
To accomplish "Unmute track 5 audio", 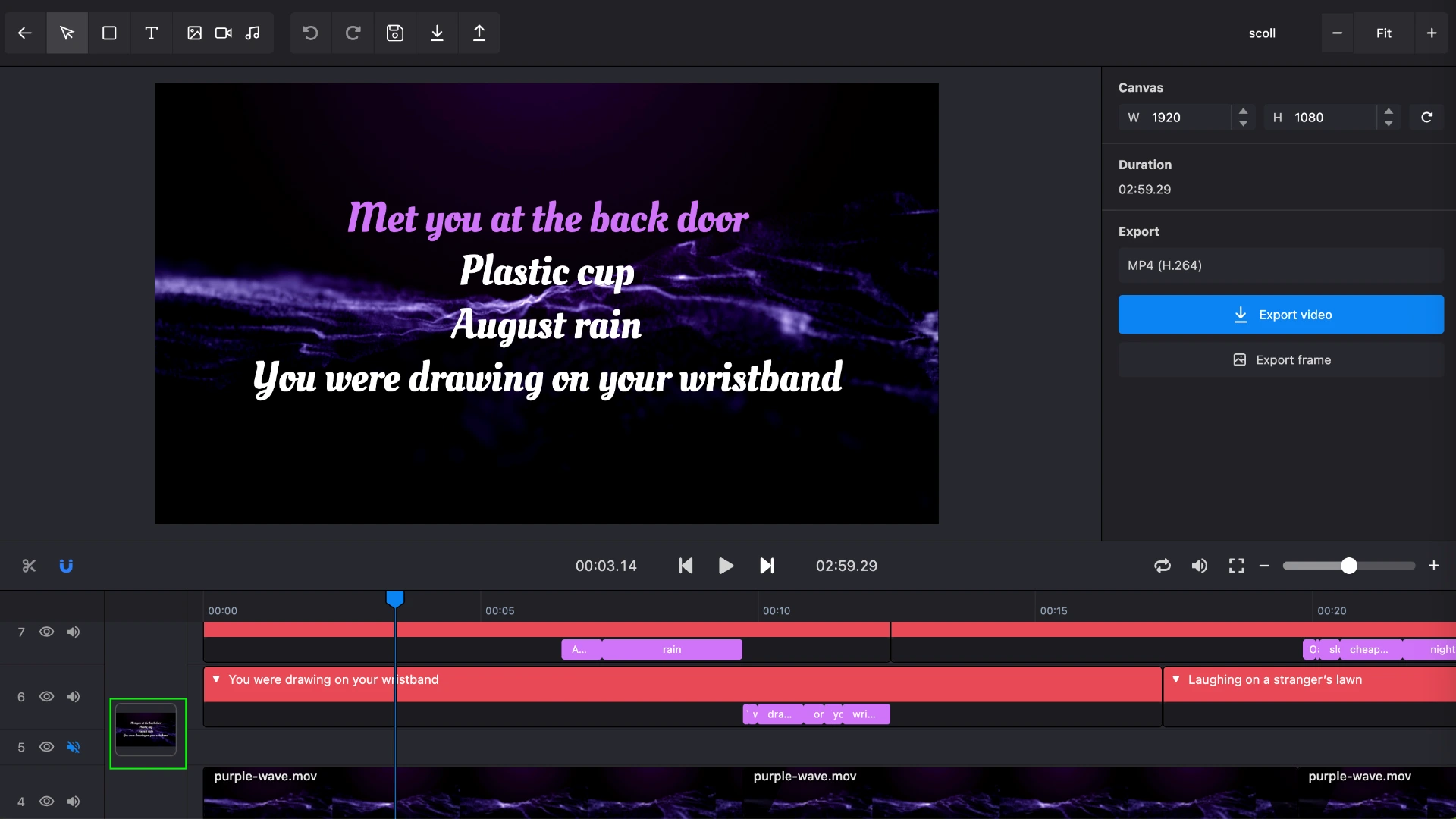I will [74, 747].
